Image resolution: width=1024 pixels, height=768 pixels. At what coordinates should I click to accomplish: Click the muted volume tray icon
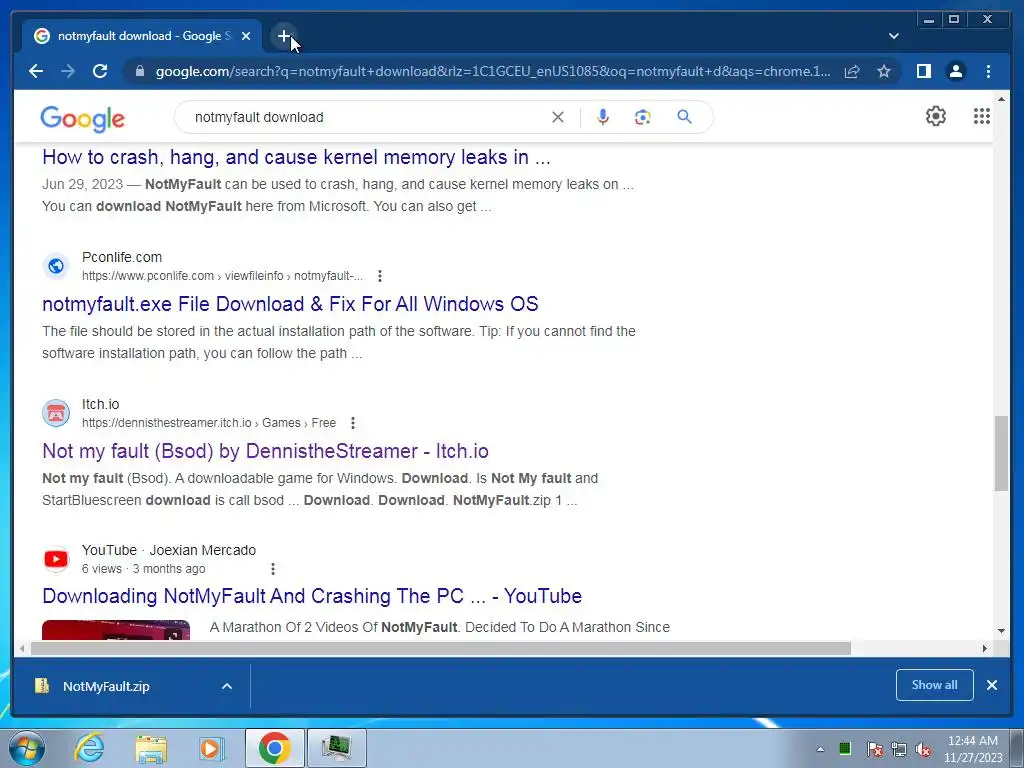(923, 749)
